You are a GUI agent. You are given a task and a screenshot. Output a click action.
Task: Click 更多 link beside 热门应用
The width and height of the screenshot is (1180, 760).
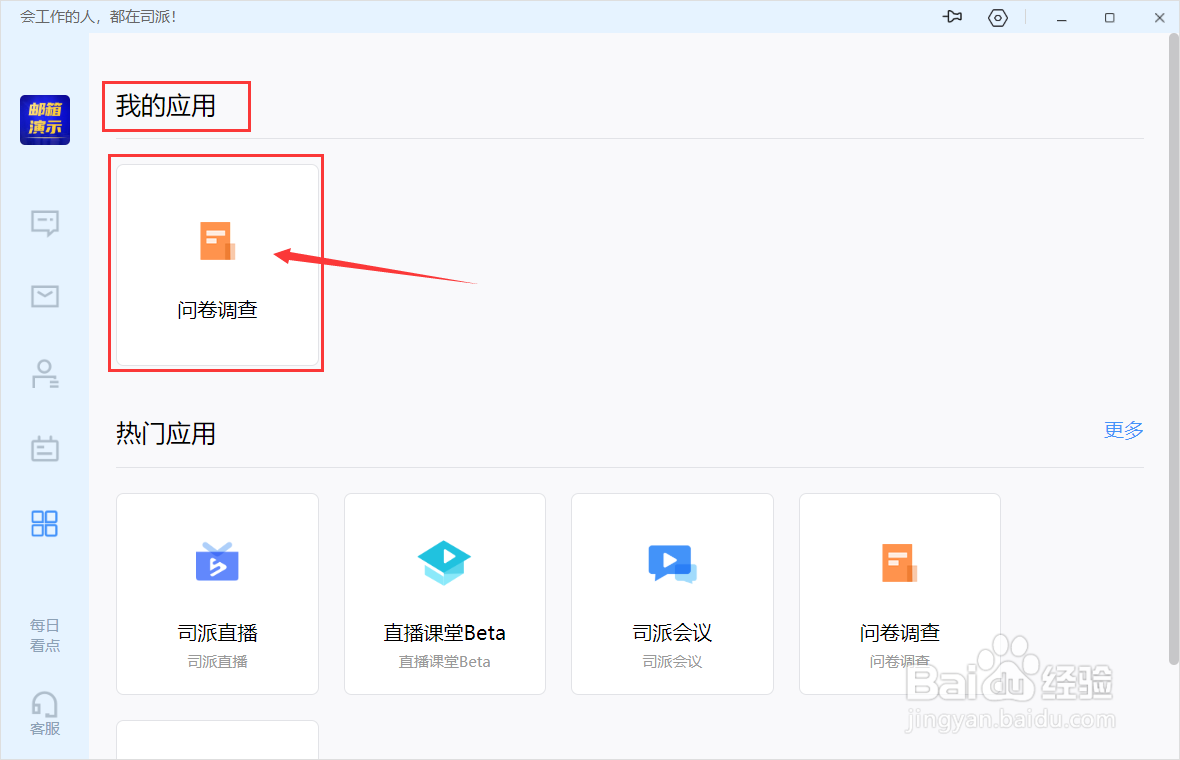click(1124, 430)
